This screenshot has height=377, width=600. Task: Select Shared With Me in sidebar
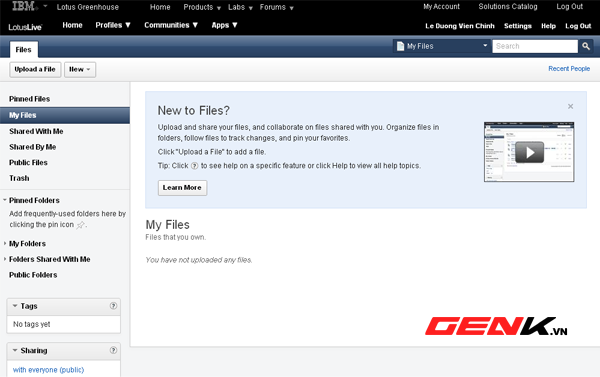[36, 131]
